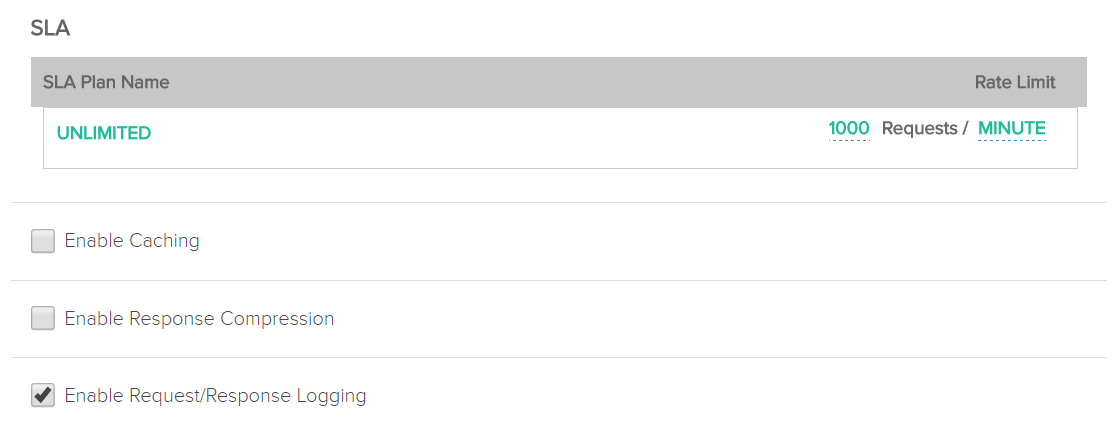
Task: Click the SLA section heading
Action: click(50, 28)
